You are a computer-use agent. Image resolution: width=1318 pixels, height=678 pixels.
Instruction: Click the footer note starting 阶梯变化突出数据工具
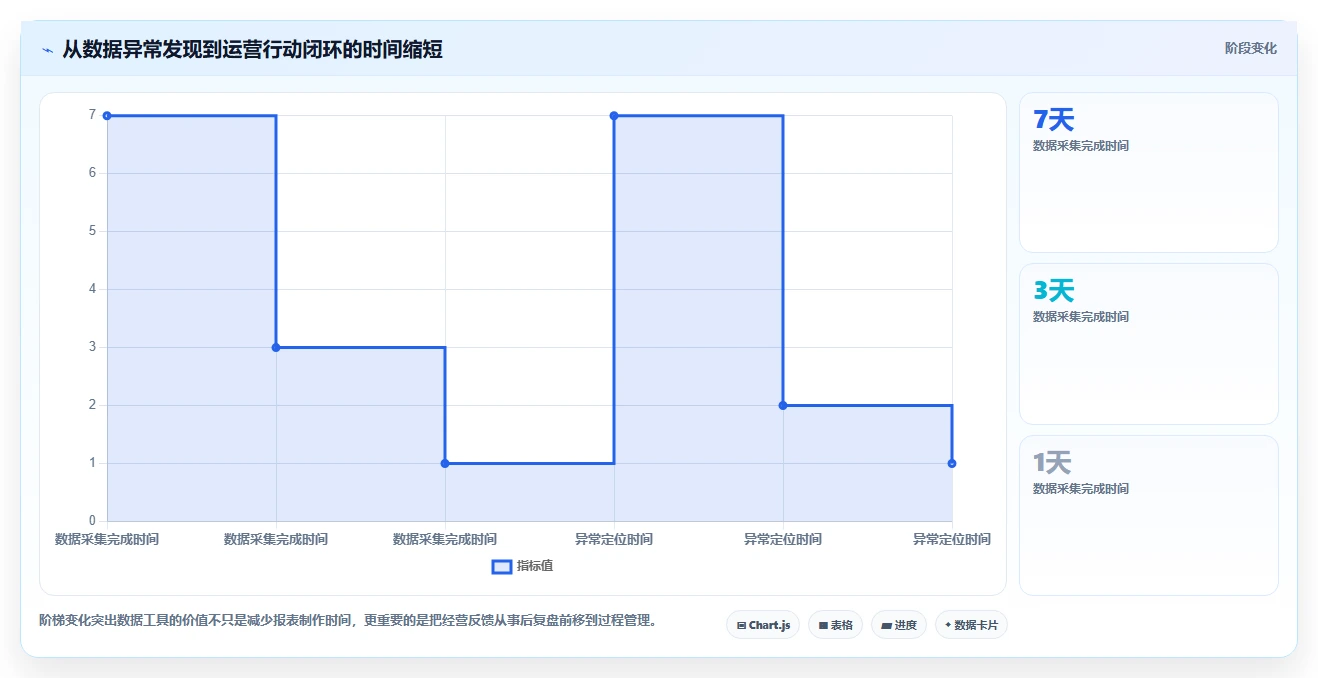350,620
